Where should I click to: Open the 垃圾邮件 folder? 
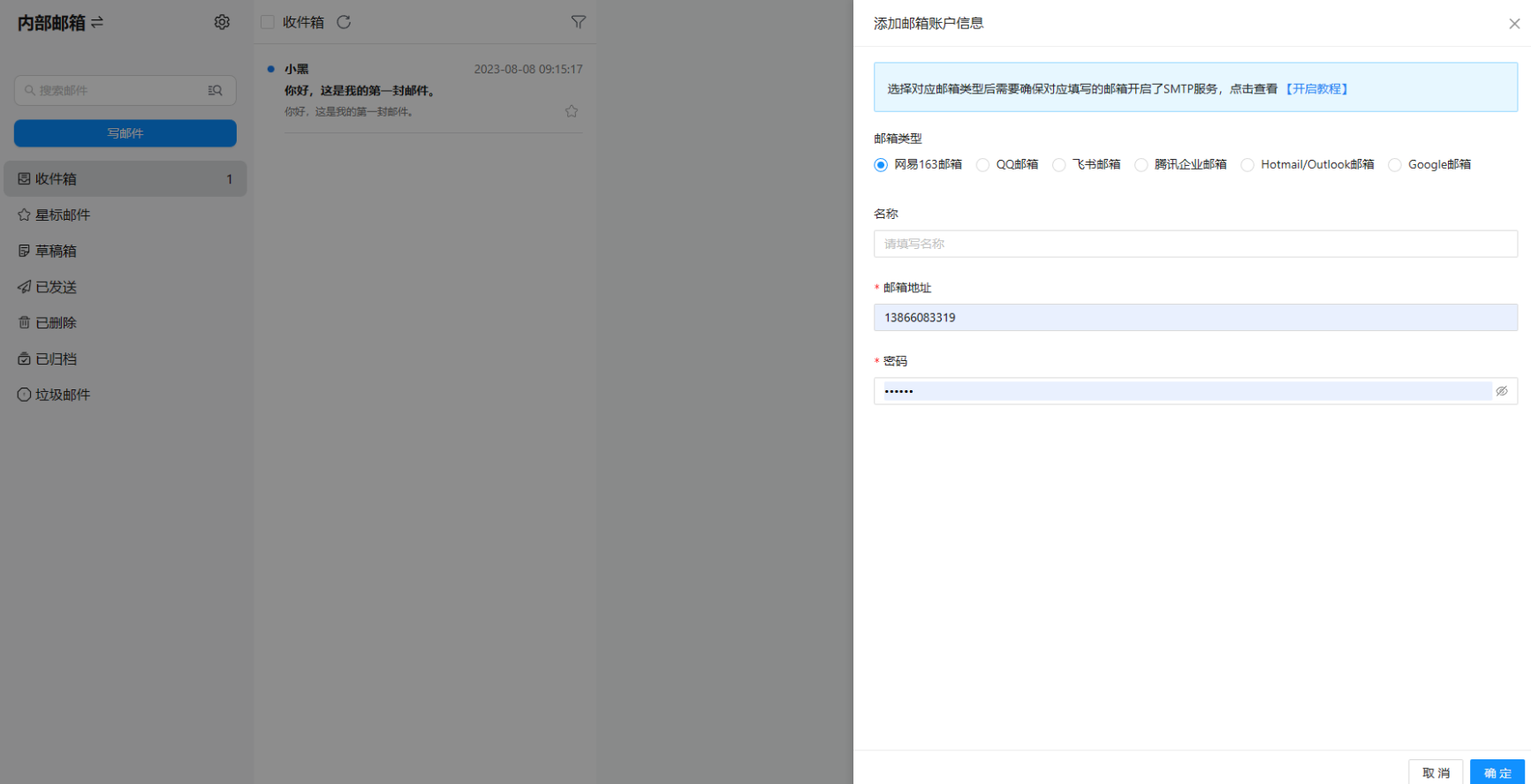[62, 395]
